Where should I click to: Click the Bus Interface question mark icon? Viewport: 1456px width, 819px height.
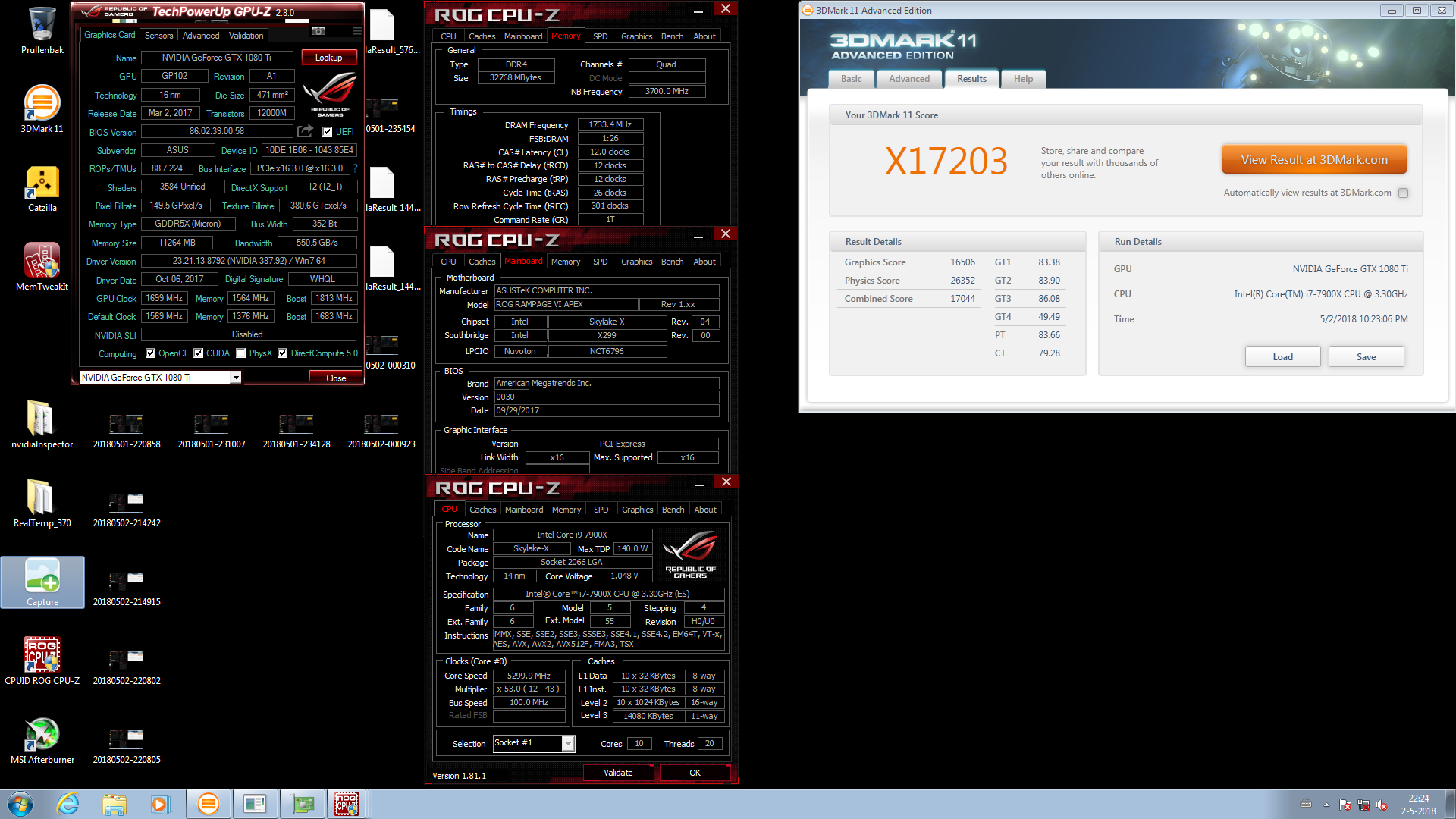[x=355, y=168]
